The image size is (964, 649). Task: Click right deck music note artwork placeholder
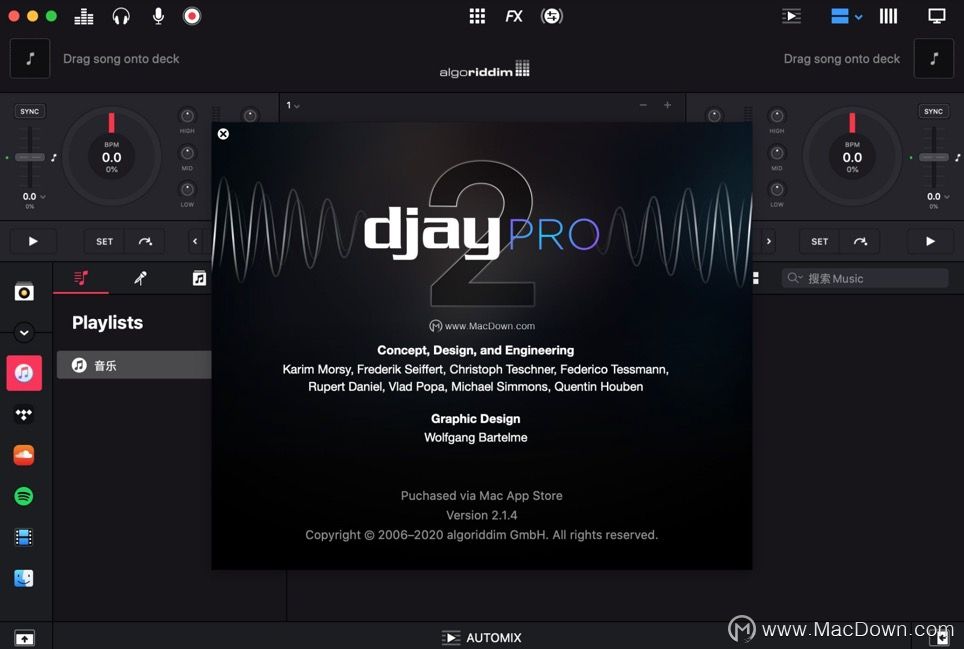coord(934,58)
